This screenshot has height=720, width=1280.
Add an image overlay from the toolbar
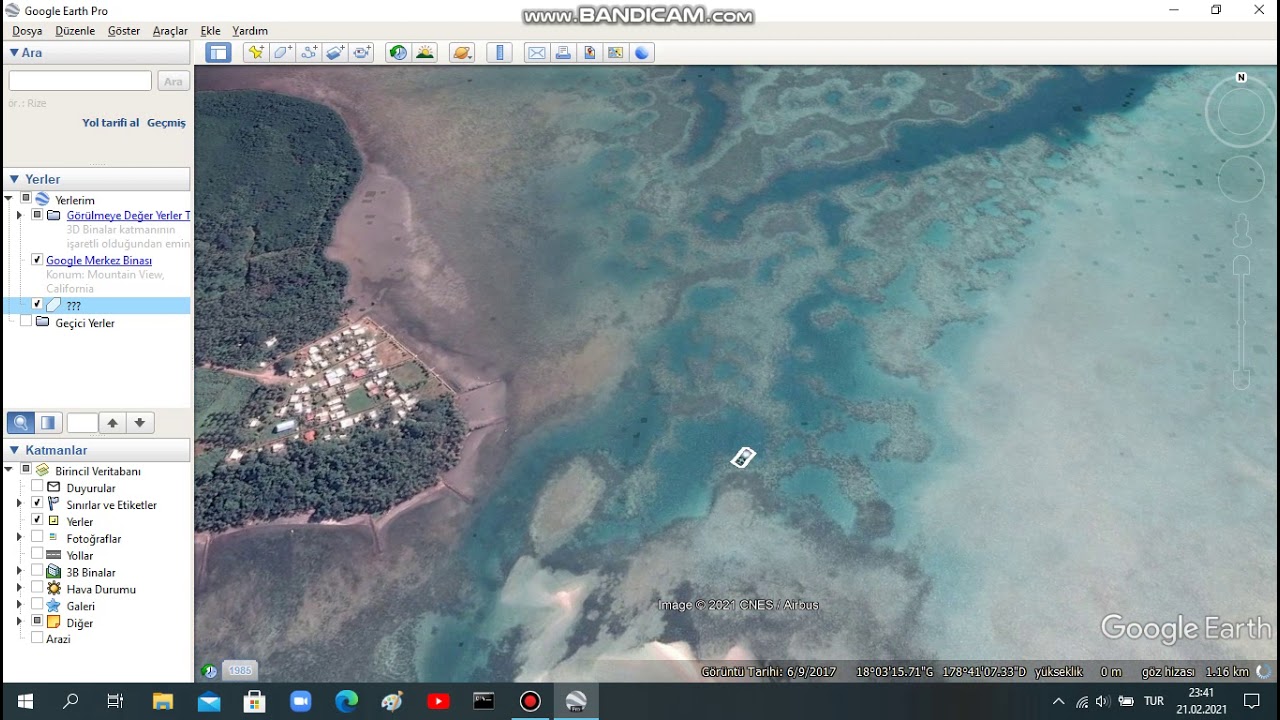click(335, 53)
